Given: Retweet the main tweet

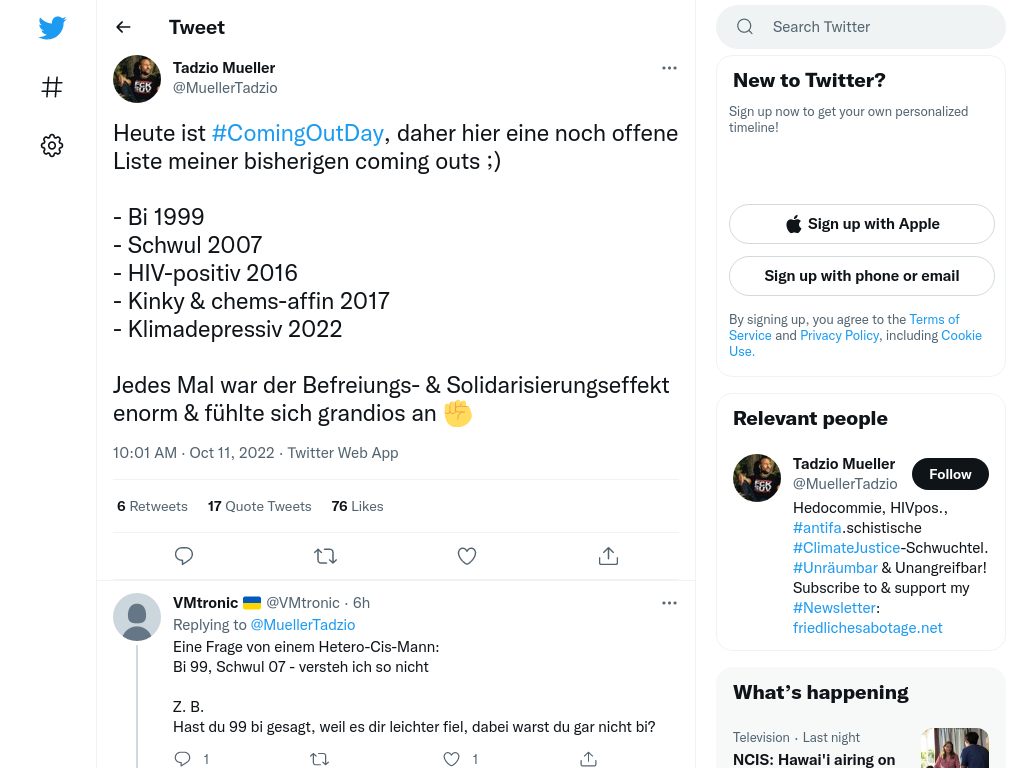Looking at the screenshot, I should 325,556.
